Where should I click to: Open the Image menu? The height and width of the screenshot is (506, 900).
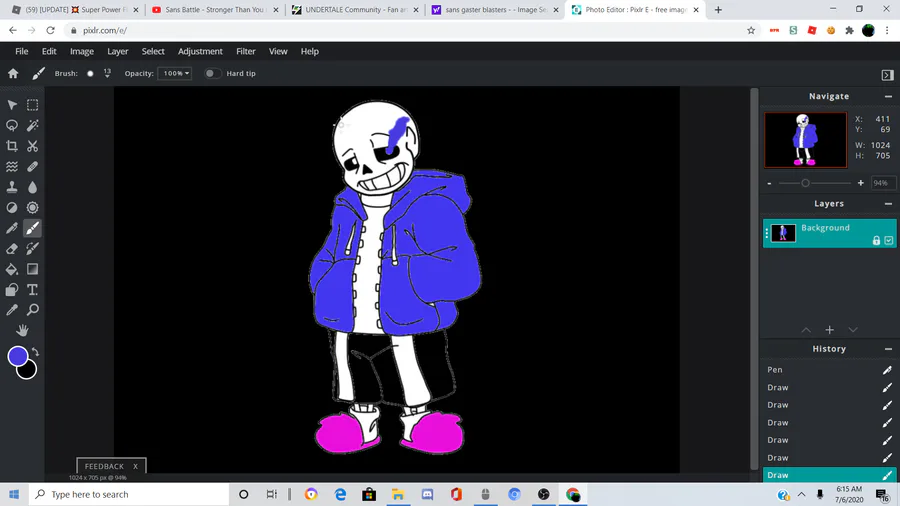tap(82, 51)
